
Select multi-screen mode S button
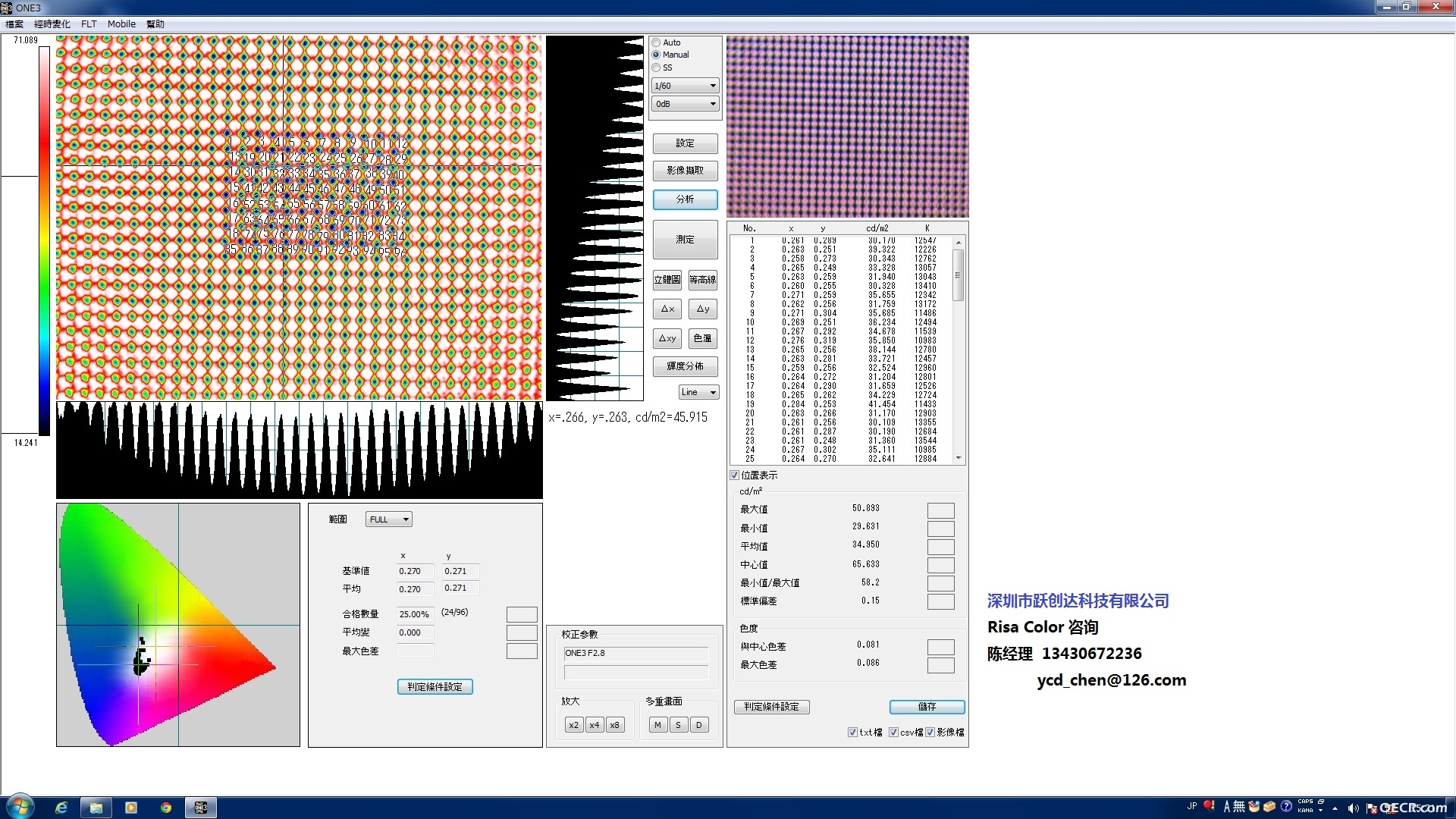[x=679, y=725]
